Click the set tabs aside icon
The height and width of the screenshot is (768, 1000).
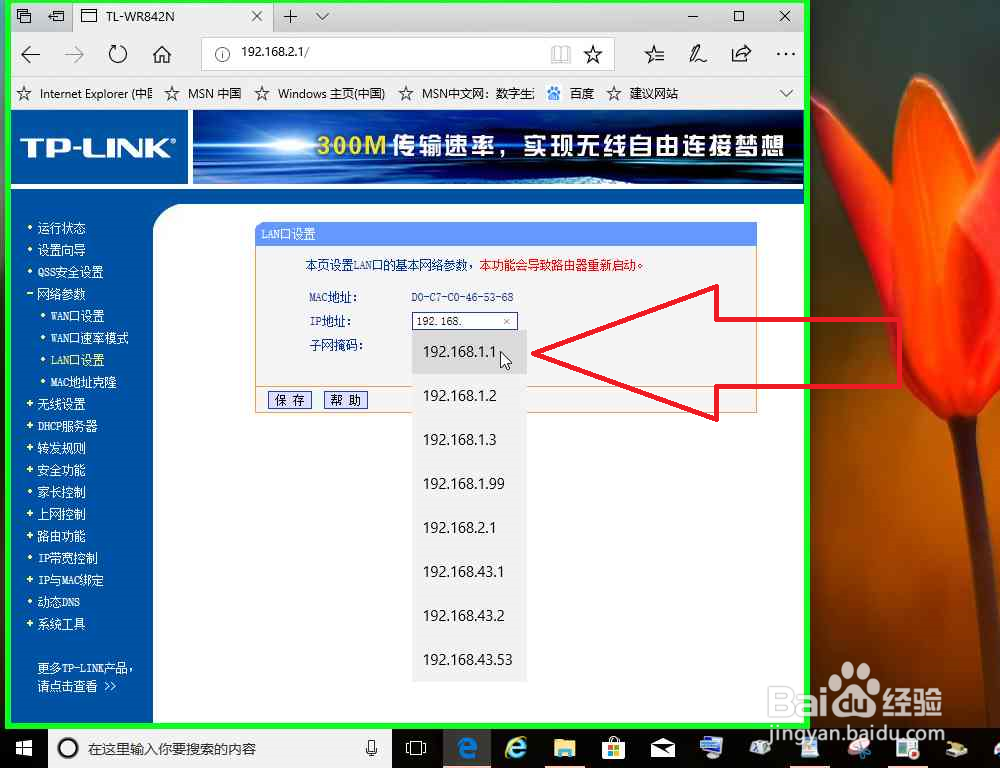pos(56,16)
